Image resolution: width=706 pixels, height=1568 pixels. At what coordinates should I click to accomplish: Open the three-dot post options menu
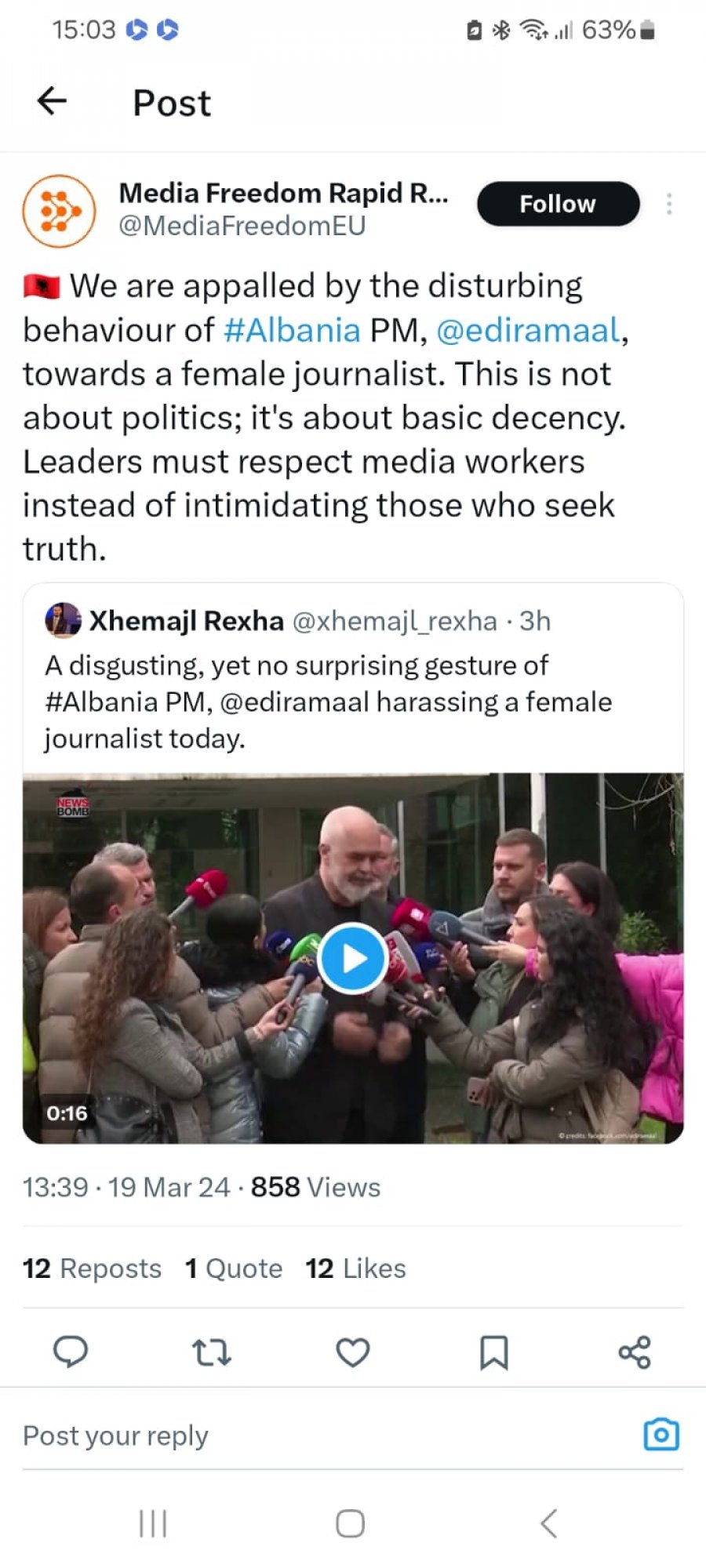pyautogui.click(x=669, y=204)
